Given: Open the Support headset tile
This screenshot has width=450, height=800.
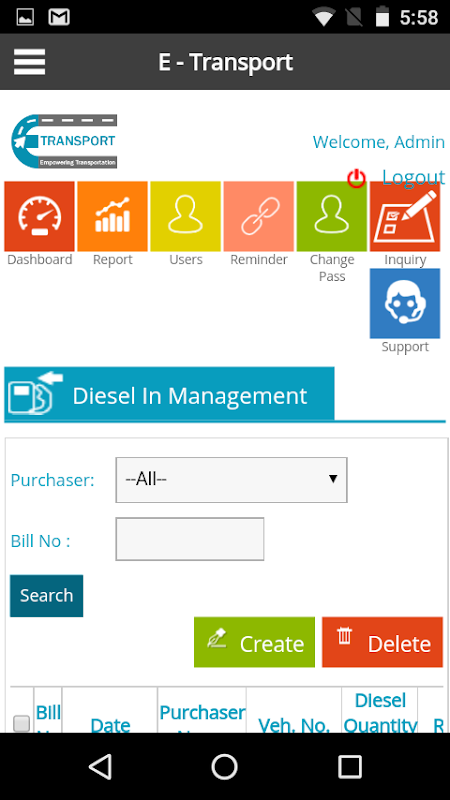Looking at the screenshot, I should (405, 304).
